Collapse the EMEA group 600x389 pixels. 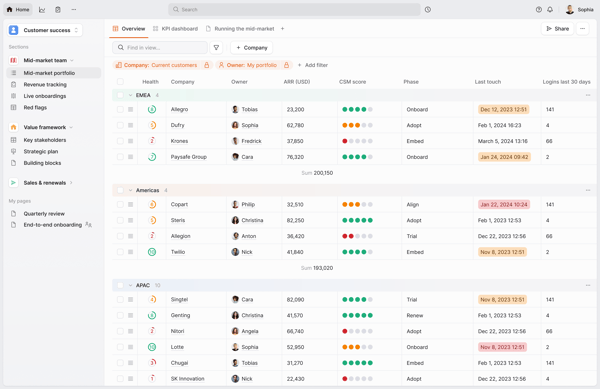tap(130, 95)
